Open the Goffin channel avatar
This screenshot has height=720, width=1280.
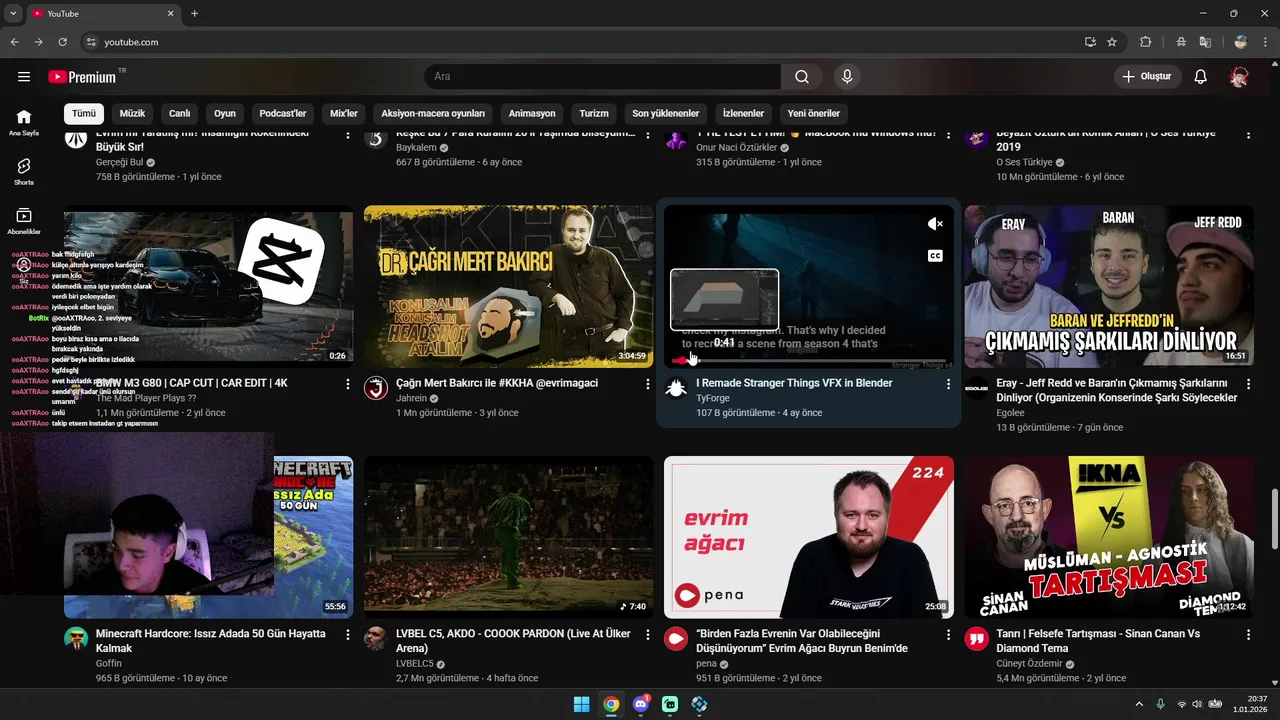pyautogui.click(x=76, y=639)
